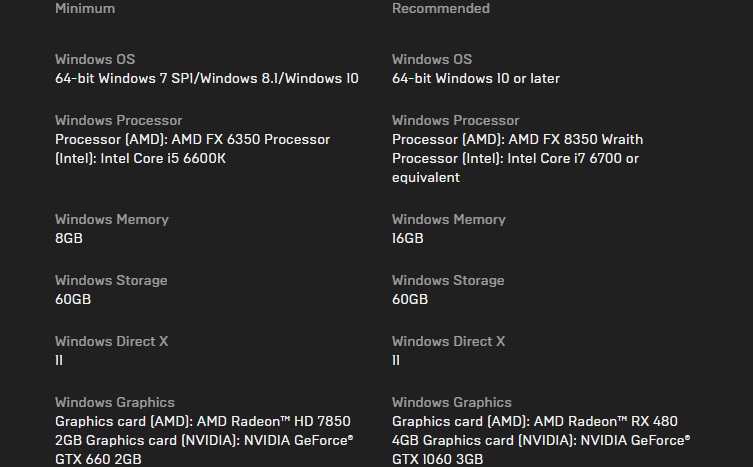Select the 16GB recommended memory value
This screenshot has width=753, height=467.
[x=407, y=239]
